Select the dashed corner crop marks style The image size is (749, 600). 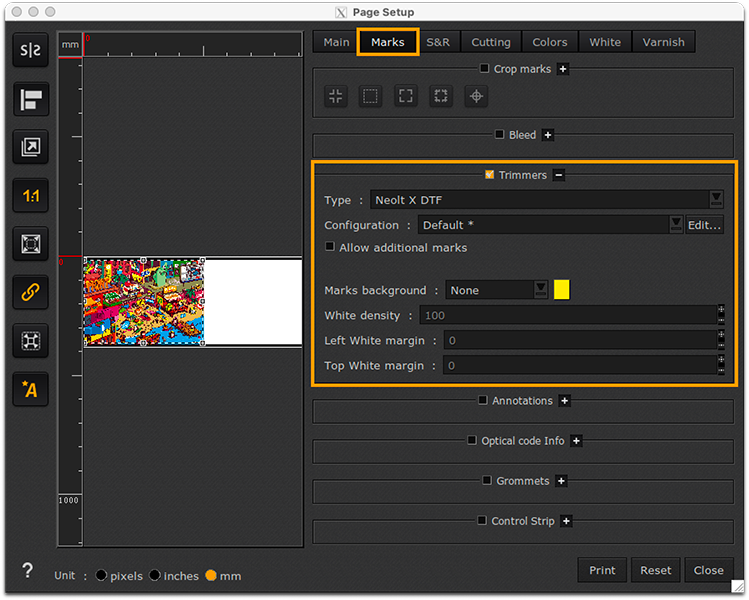[441, 96]
